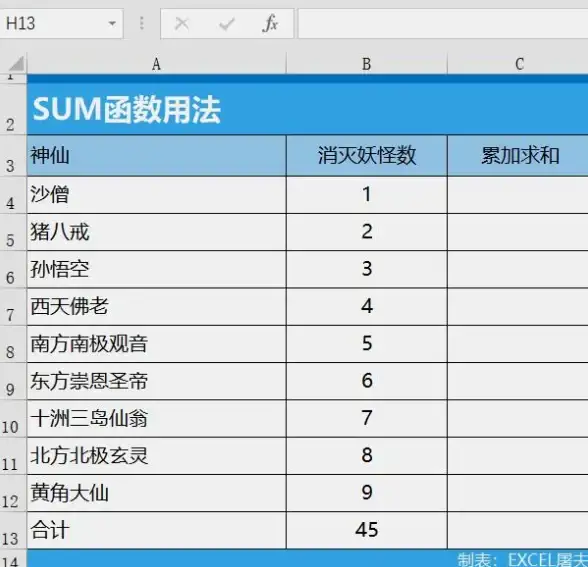Click the Select All corner triangle
Screen dimensions: 588x567
coord(16,64)
